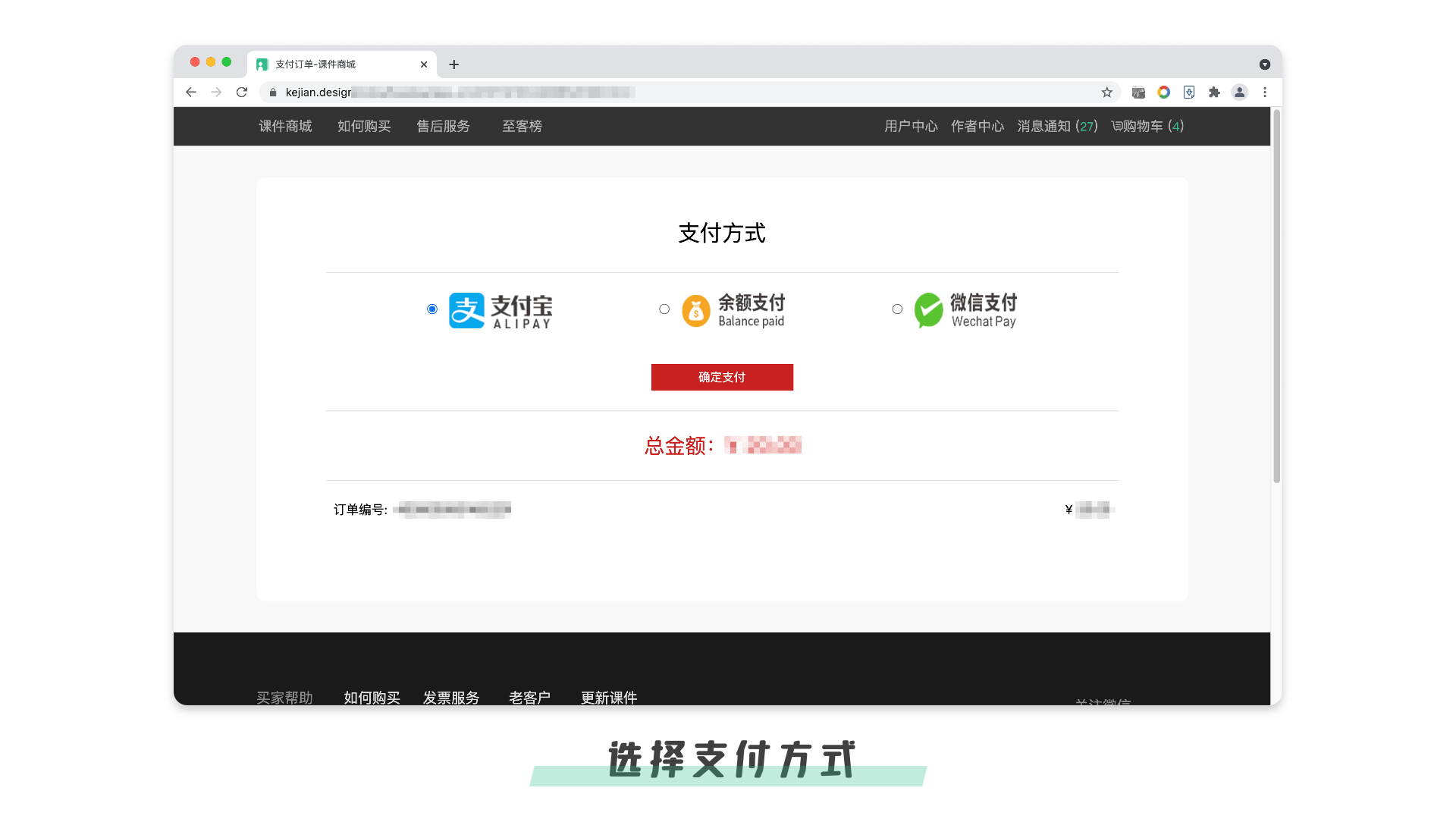The width and height of the screenshot is (1456, 819).
Task: Select the Wechat Pay radio button
Action: tap(897, 309)
